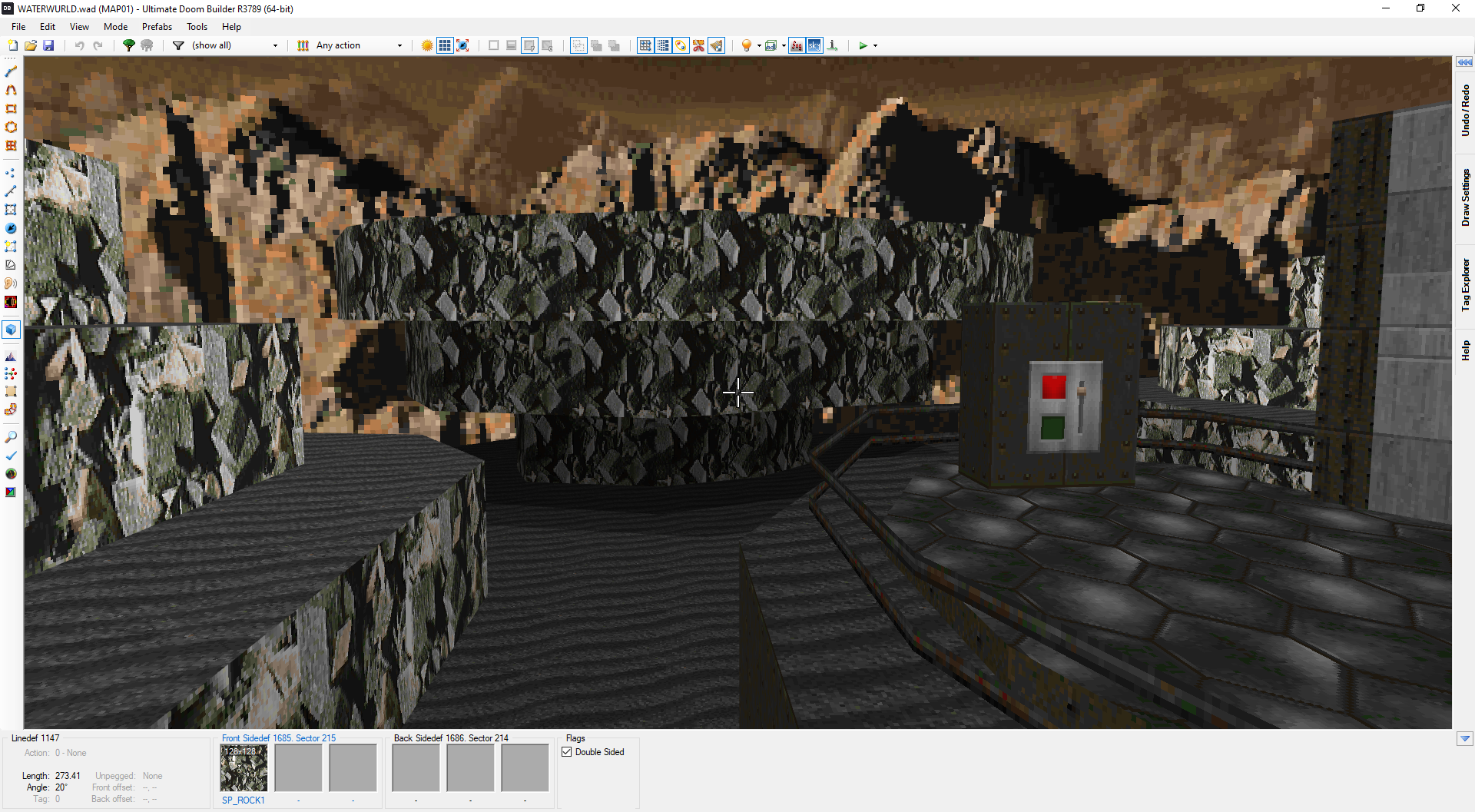The image size is (1475, 812).
Task: Click the red switch button on the wall
Action: pyautogui.click(x=1053, y=386)
